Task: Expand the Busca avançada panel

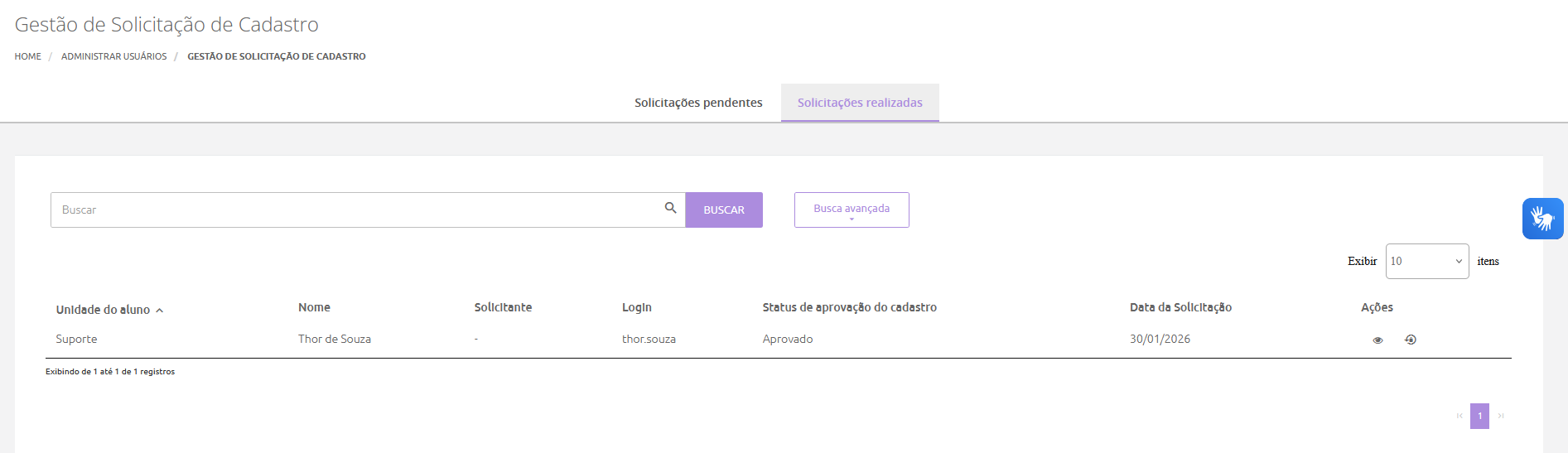Action: 851,210
